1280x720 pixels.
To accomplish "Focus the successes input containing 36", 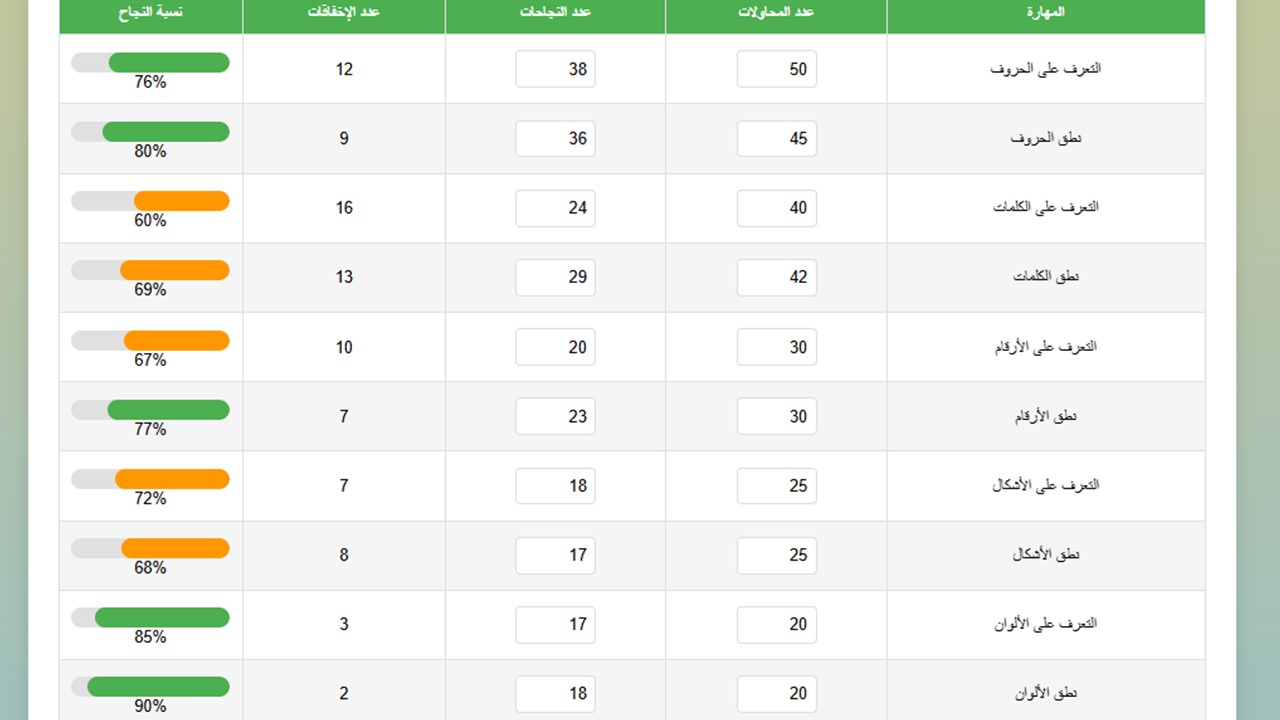I will tap(555, 139).
